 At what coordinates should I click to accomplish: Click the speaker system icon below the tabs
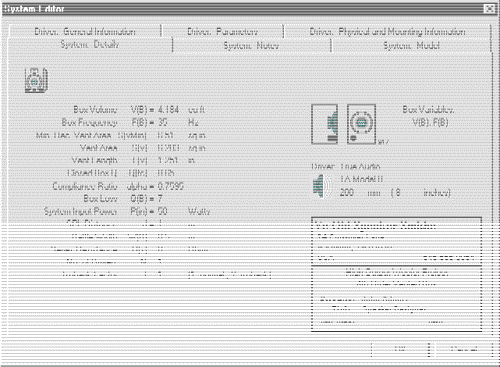(x=36, y=80)
